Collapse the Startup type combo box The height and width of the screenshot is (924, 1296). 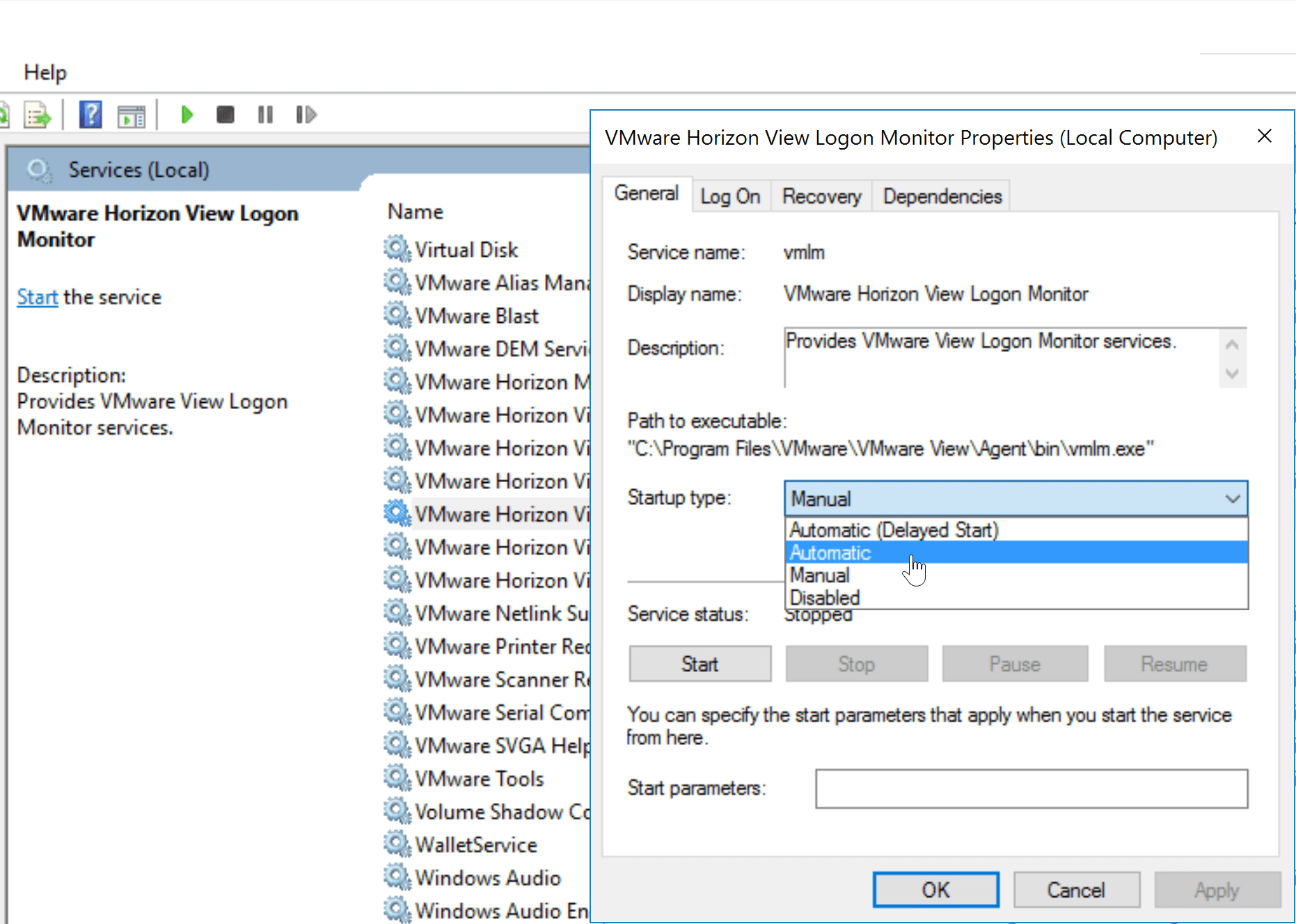tap(1233, 499)
